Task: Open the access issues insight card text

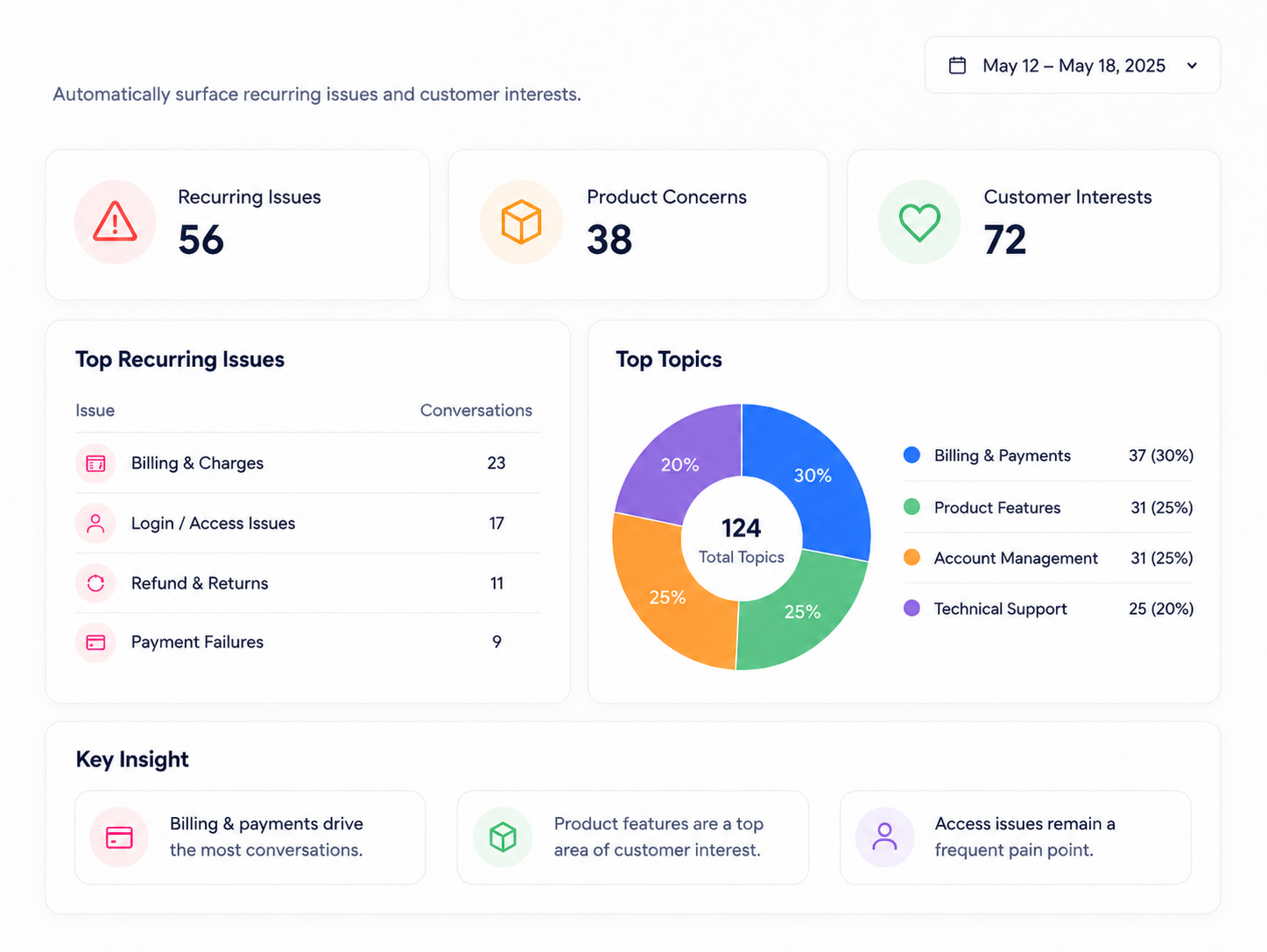Action: click(1024, 837)
